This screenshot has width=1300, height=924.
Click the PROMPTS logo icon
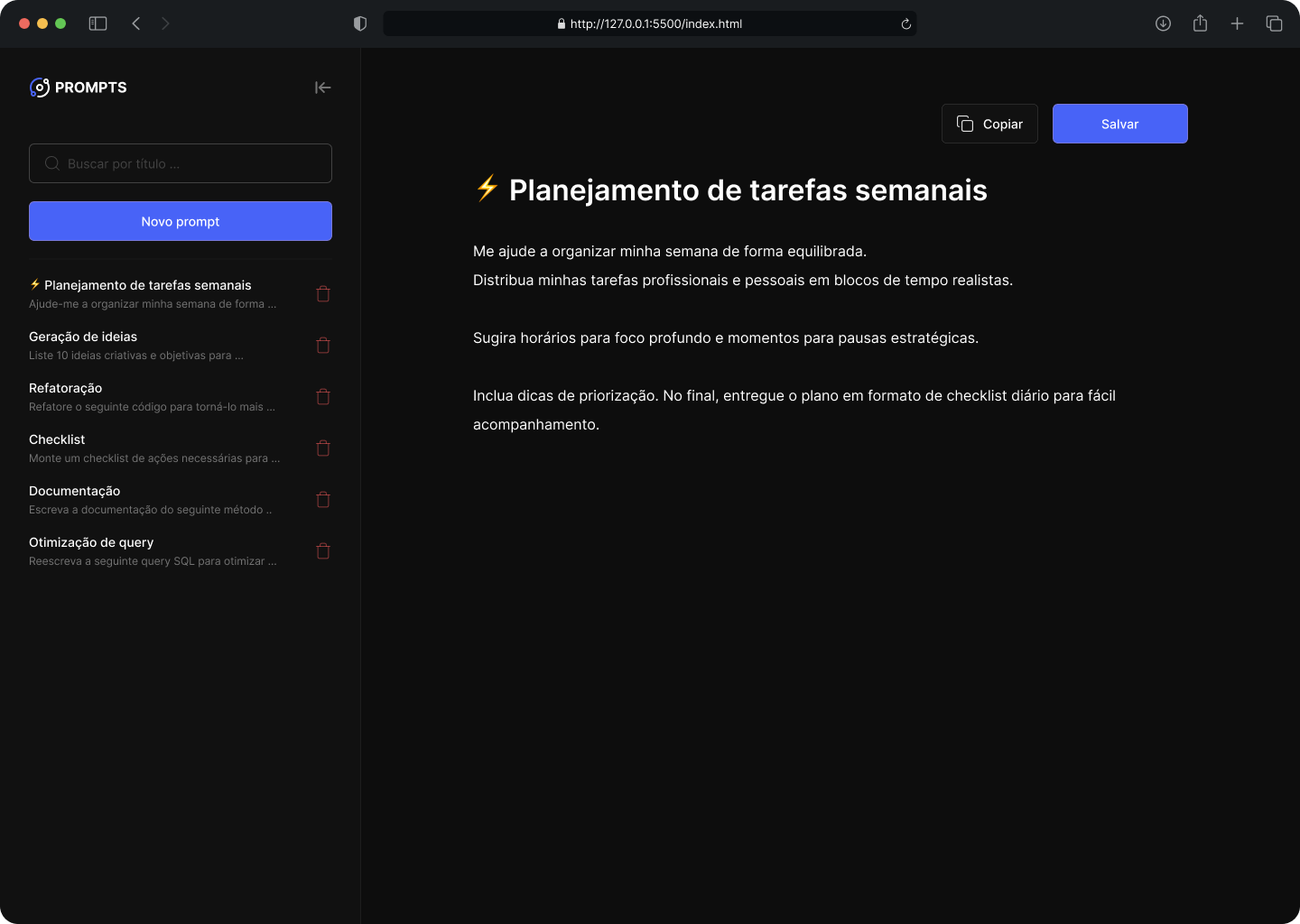pos(40,88)
